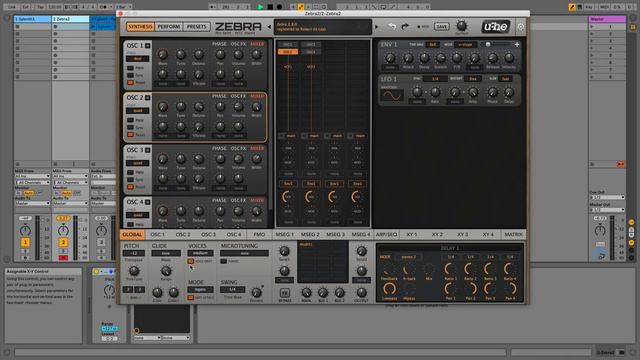Image resolution: width=640 pixels, height=360 pixels.
Task: Select the Synthesis tab
Action: (140, 27)
